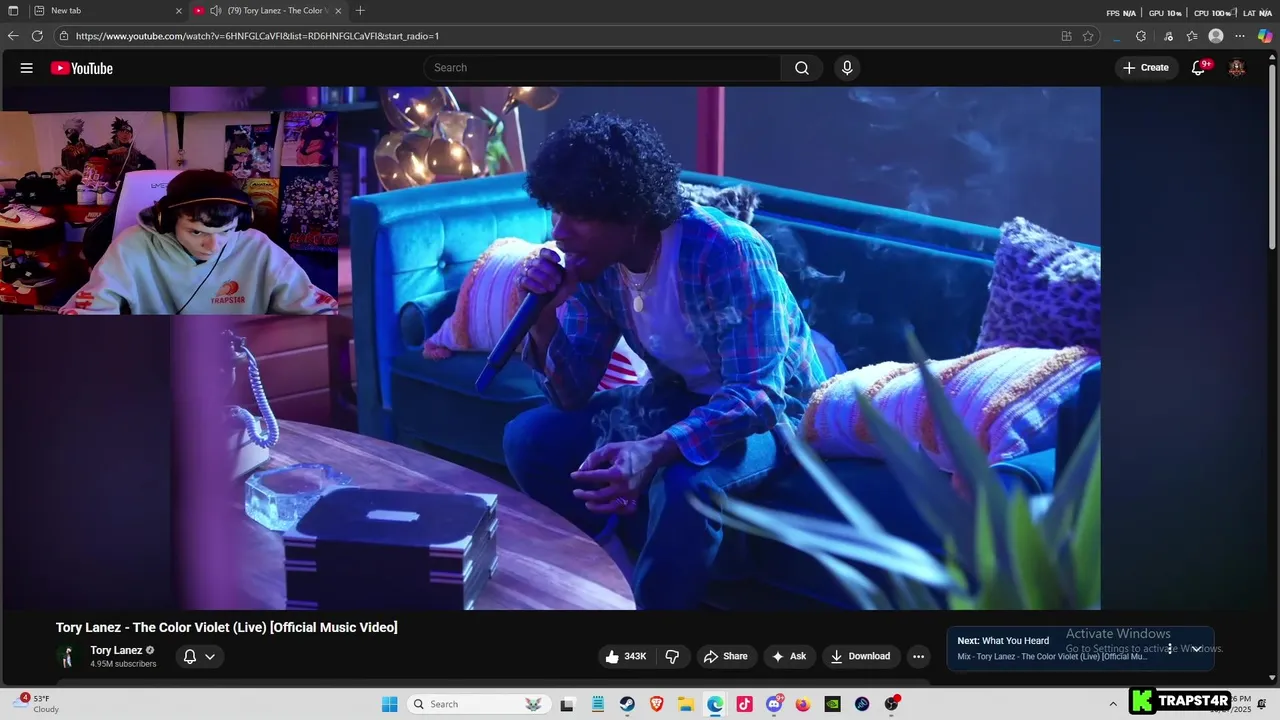Open File Explorer from the taskbar
The height and width of the screenshot is (720, 1280).
coord(686,704)
